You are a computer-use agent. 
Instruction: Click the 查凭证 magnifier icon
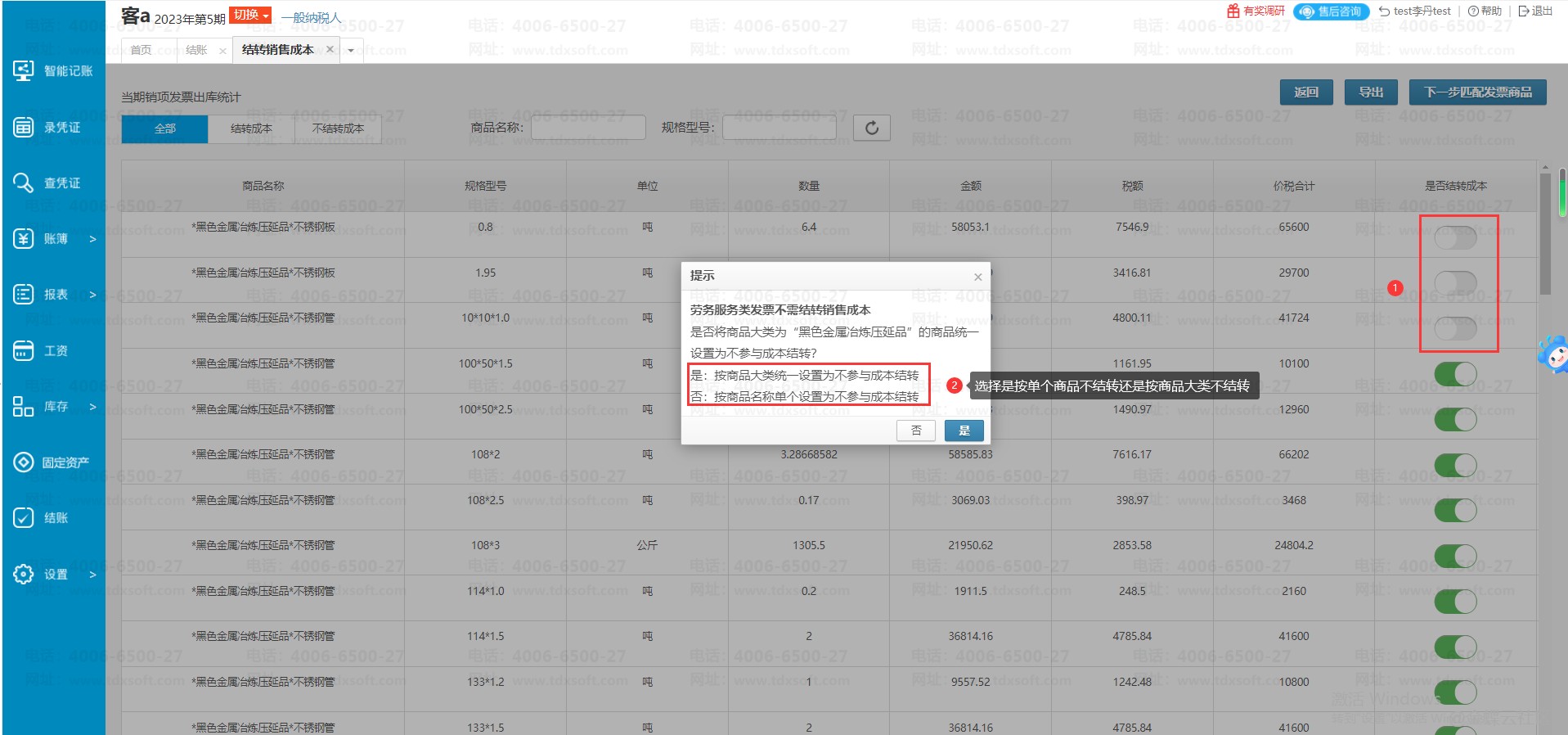23,183
